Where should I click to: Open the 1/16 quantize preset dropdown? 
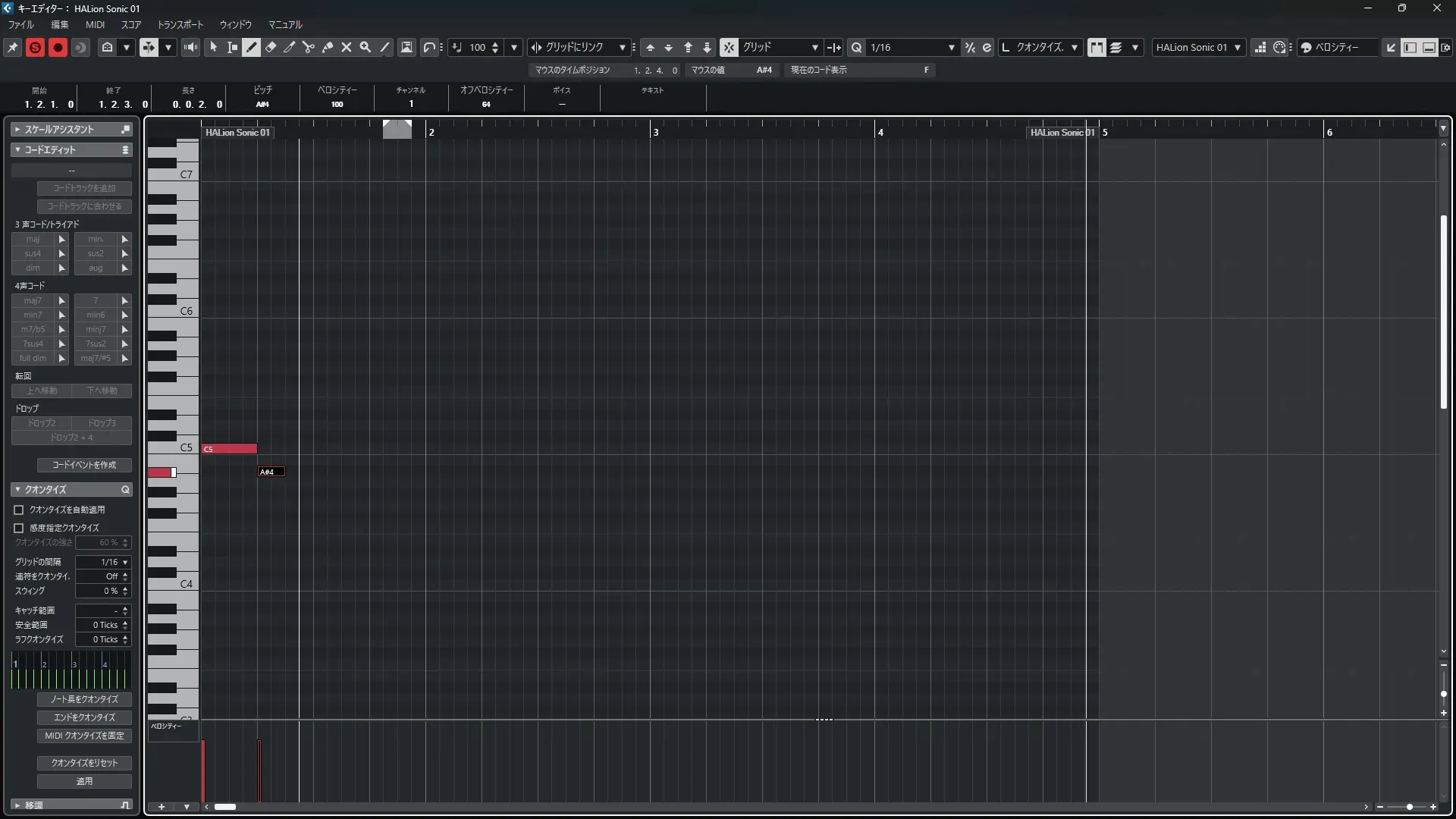pyautogui.click(x=951, y=47)
